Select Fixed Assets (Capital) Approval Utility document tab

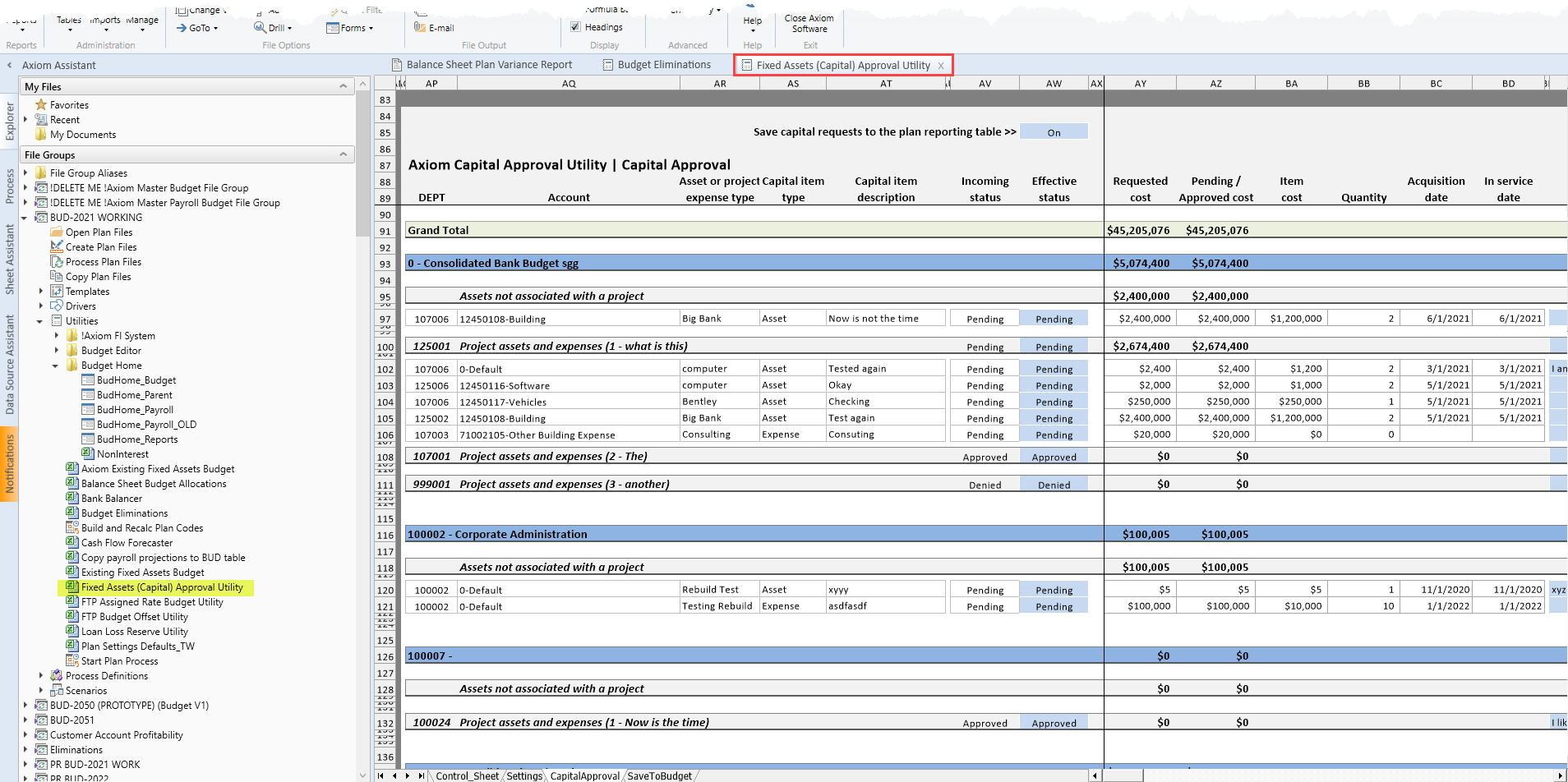pyautogui.click(x=843, y=66)
